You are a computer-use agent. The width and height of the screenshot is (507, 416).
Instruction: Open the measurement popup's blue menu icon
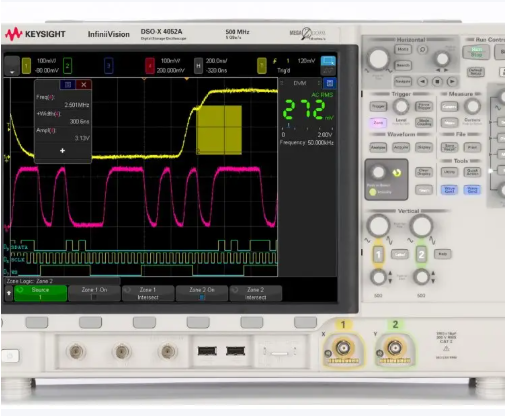68,85
